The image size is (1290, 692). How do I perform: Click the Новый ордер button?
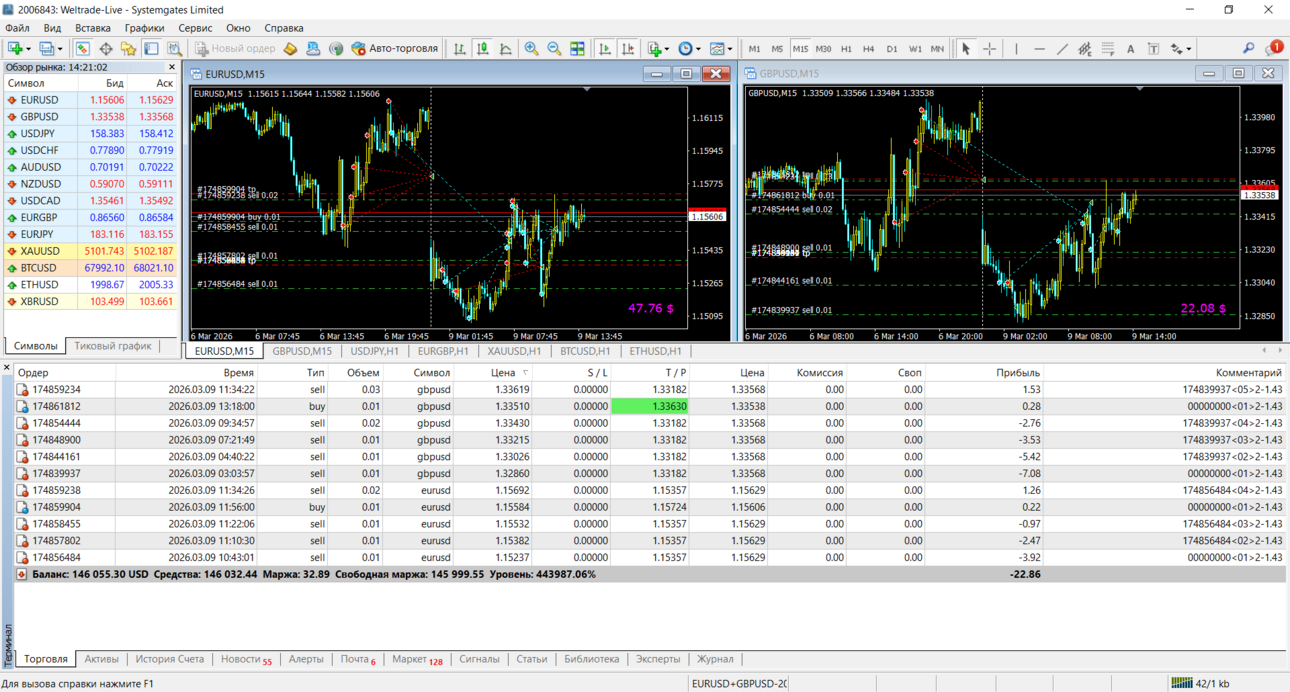point(235,48)
